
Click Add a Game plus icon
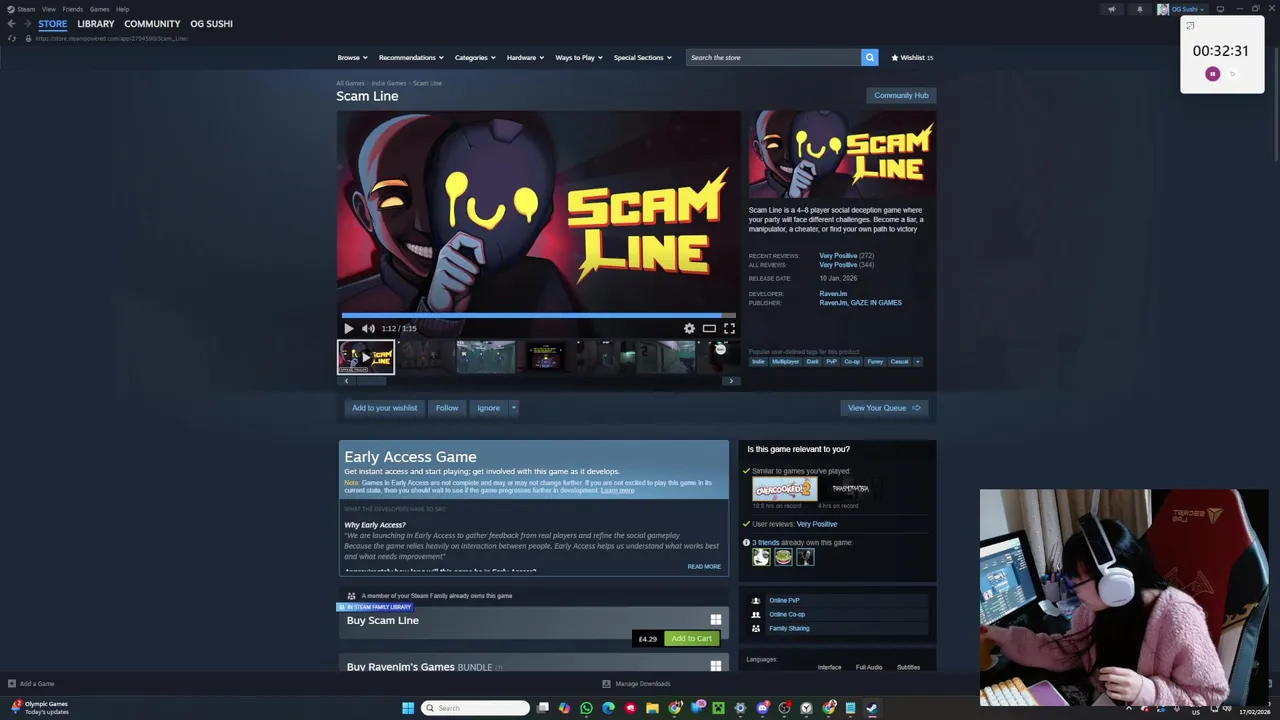[x=11, y=684]
